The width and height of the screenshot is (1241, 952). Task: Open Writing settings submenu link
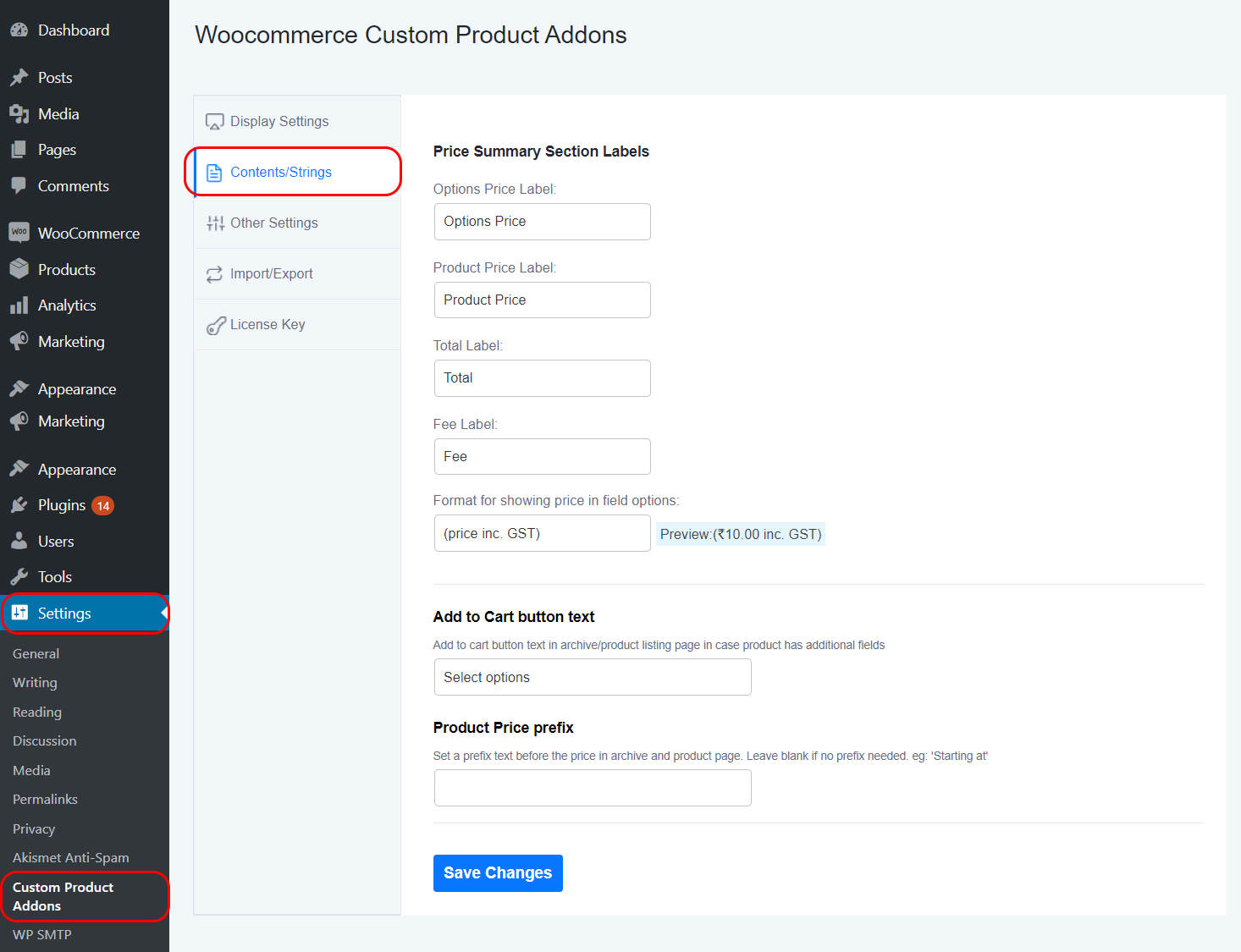click(x=35, y=683)
